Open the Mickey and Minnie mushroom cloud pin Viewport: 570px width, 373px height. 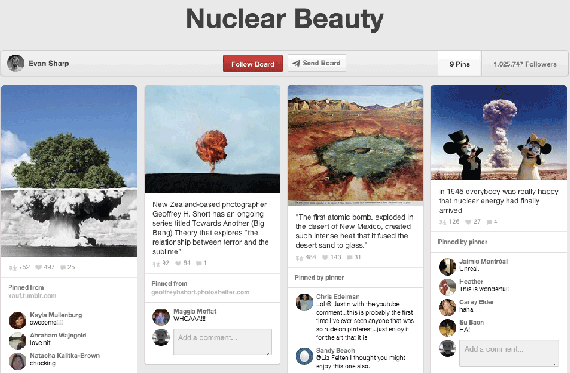[x=499, y=133]
